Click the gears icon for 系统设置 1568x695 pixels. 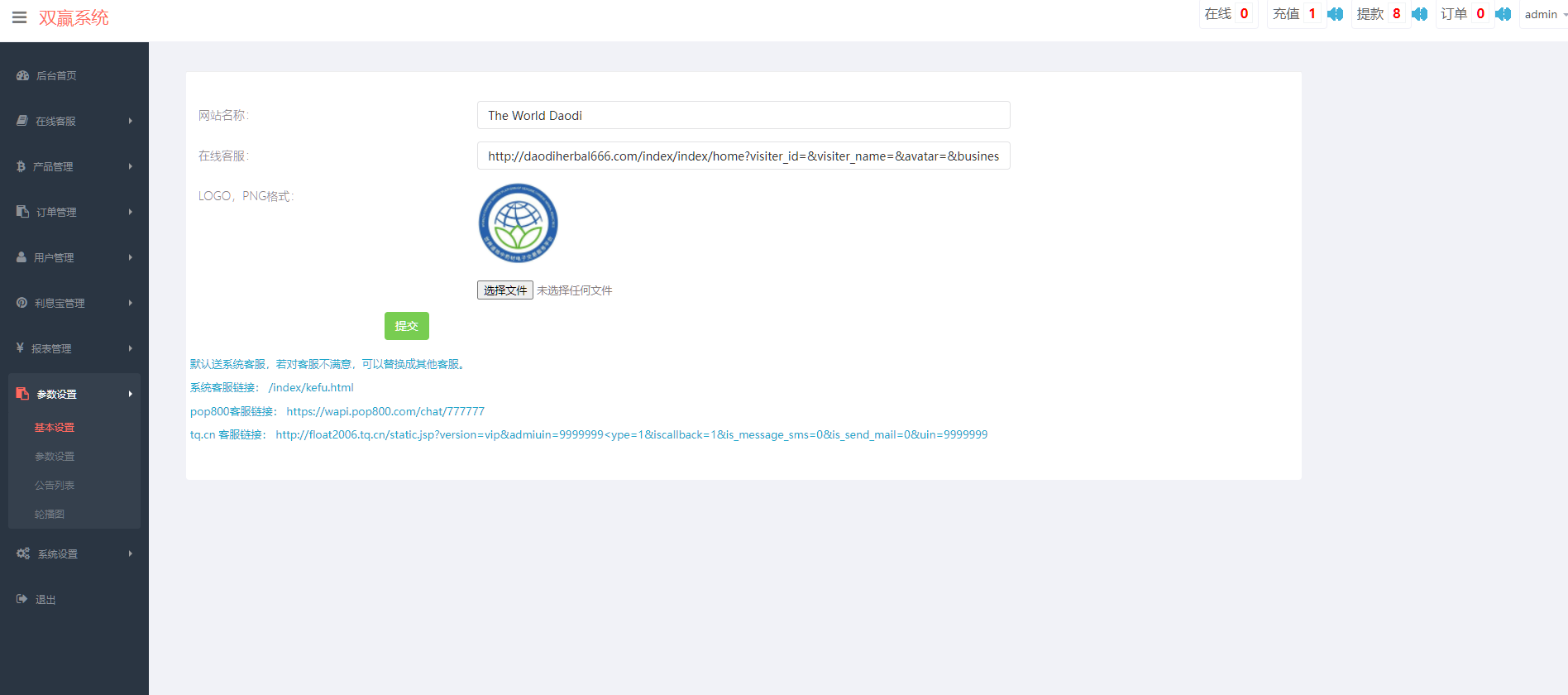23,554
